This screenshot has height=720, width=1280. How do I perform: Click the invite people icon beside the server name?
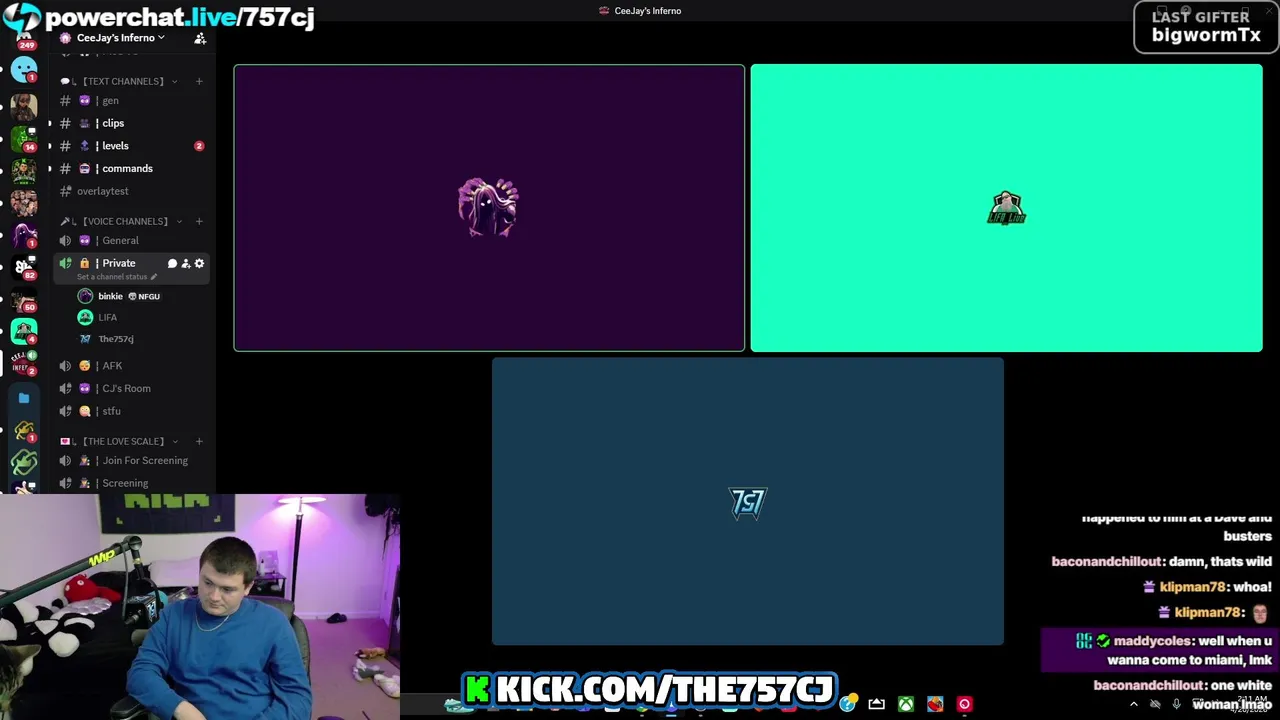pos(200,38)
